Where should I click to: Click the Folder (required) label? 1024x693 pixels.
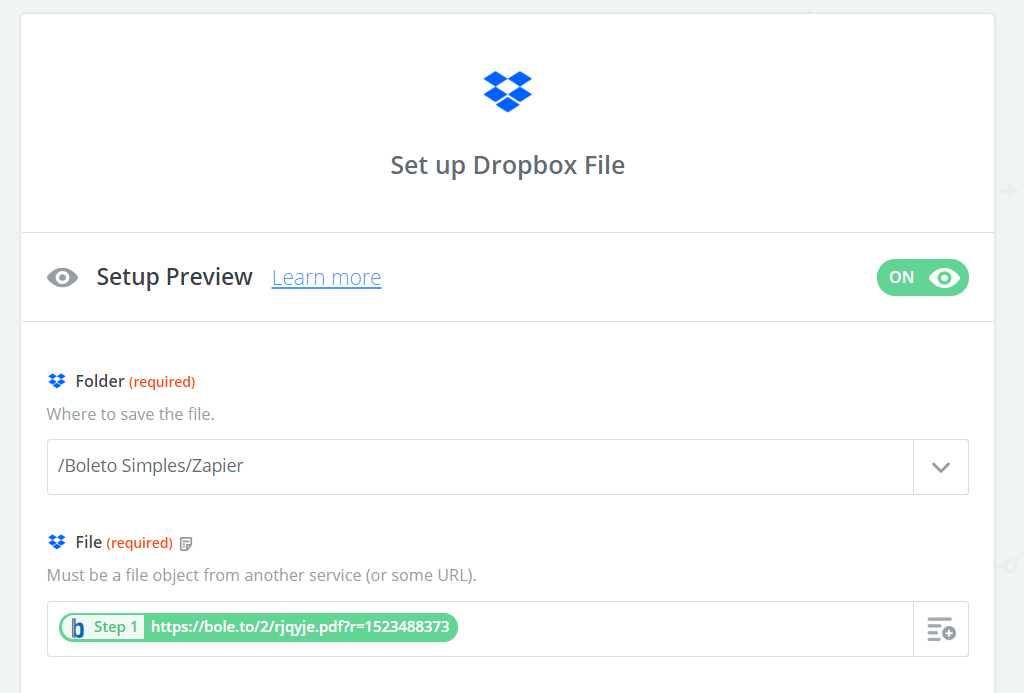[135, 381]
